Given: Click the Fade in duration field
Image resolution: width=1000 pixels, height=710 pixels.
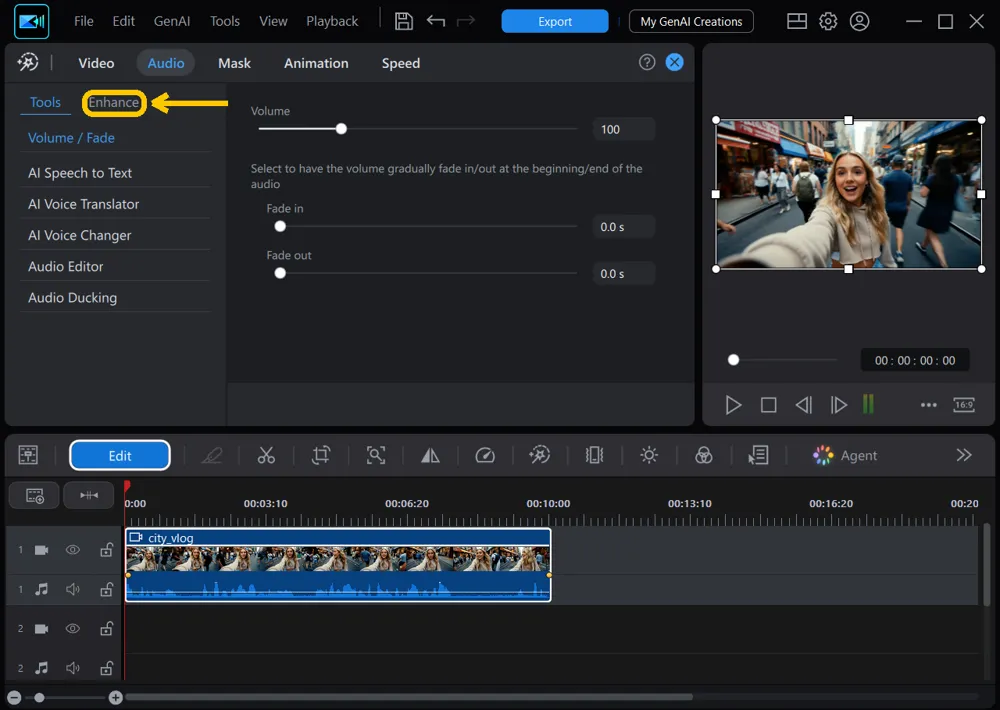Looking at the screenshot, I should pos(623,227).
